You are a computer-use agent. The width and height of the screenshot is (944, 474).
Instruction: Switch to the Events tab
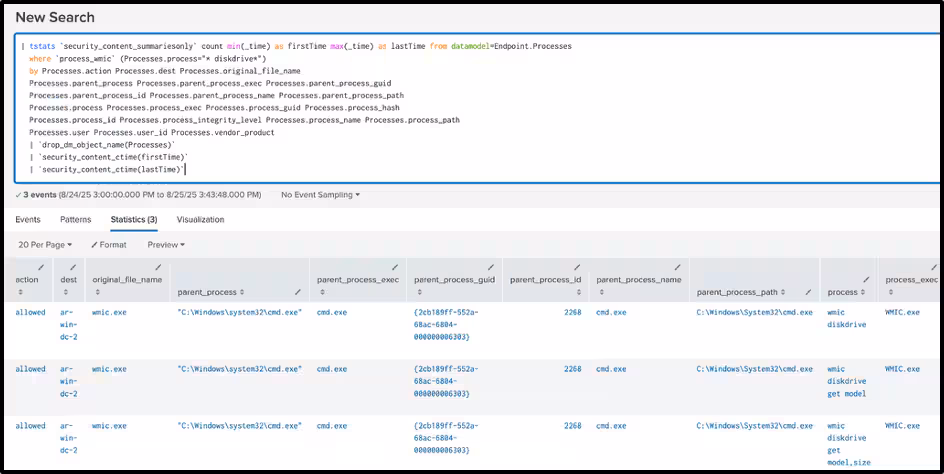(x=28, y=219)
